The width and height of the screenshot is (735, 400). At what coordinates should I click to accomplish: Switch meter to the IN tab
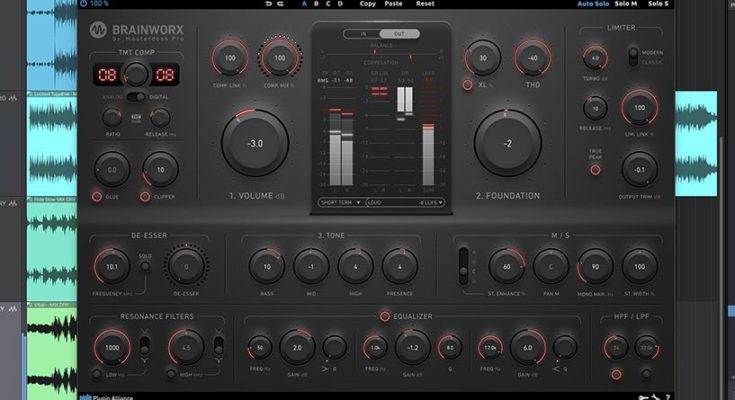362,33
